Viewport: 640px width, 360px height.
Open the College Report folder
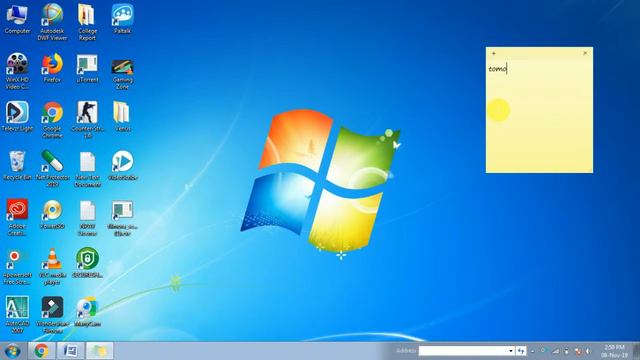[87, 22]
